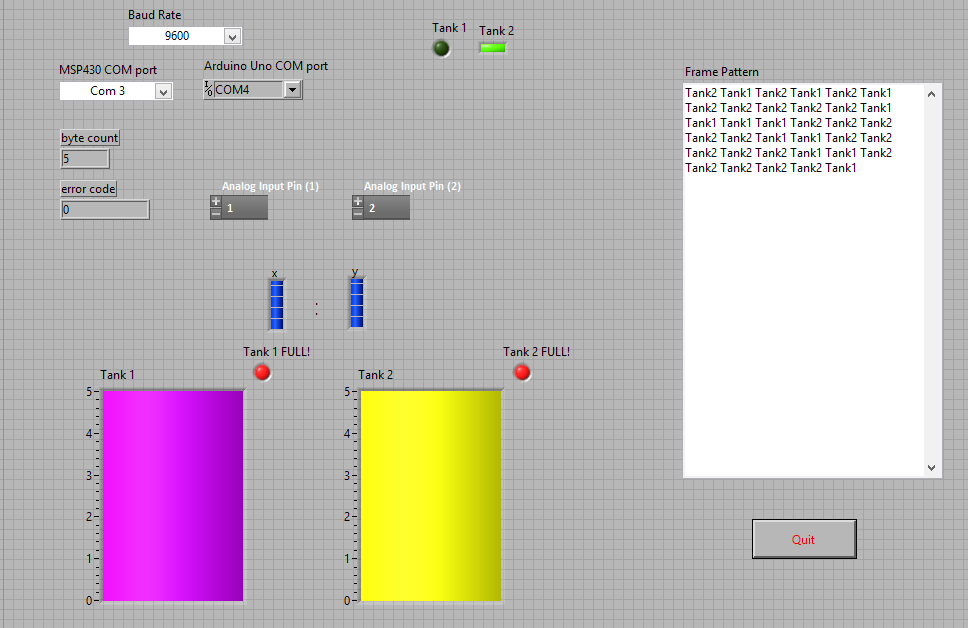Decrement Analog Input Pin (2) value
This screenshot has height=628, width=968.
(357, 212)
